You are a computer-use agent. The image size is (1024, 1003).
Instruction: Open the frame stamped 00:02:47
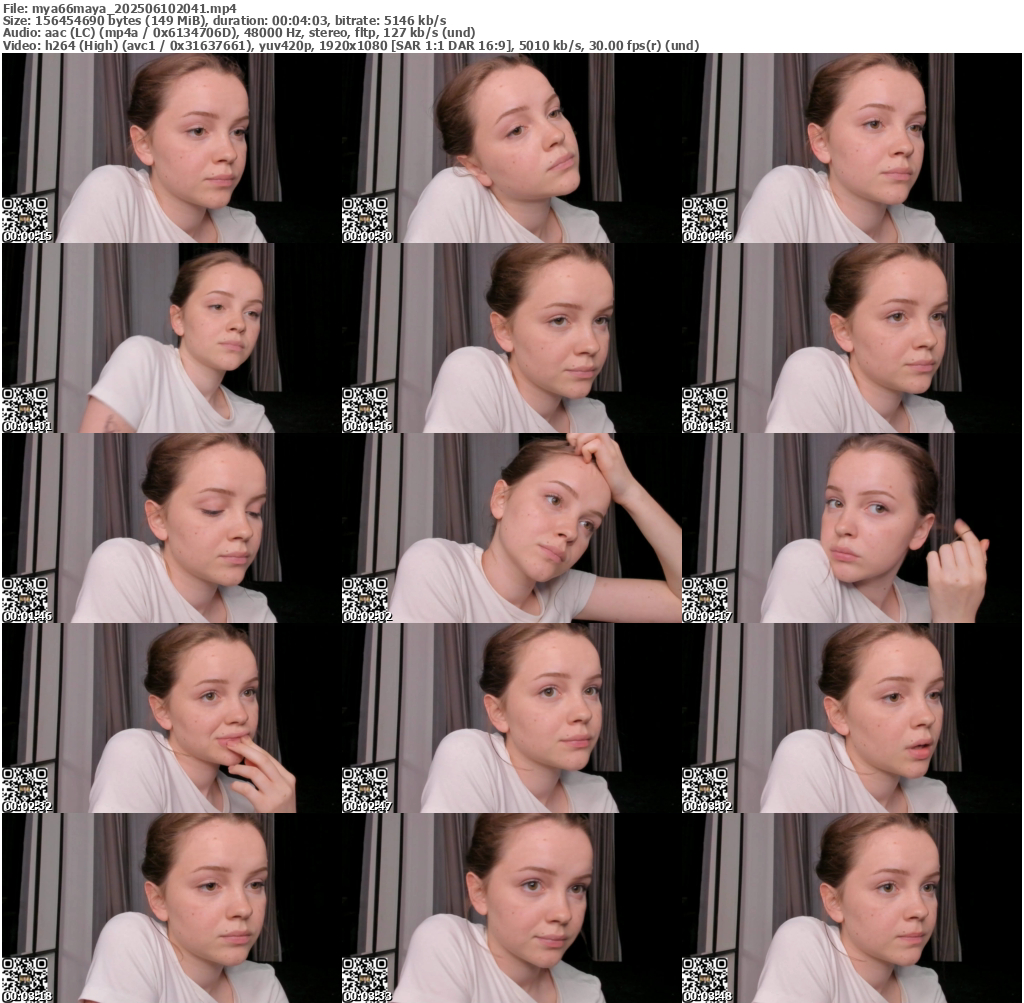[x=512, y=718]
